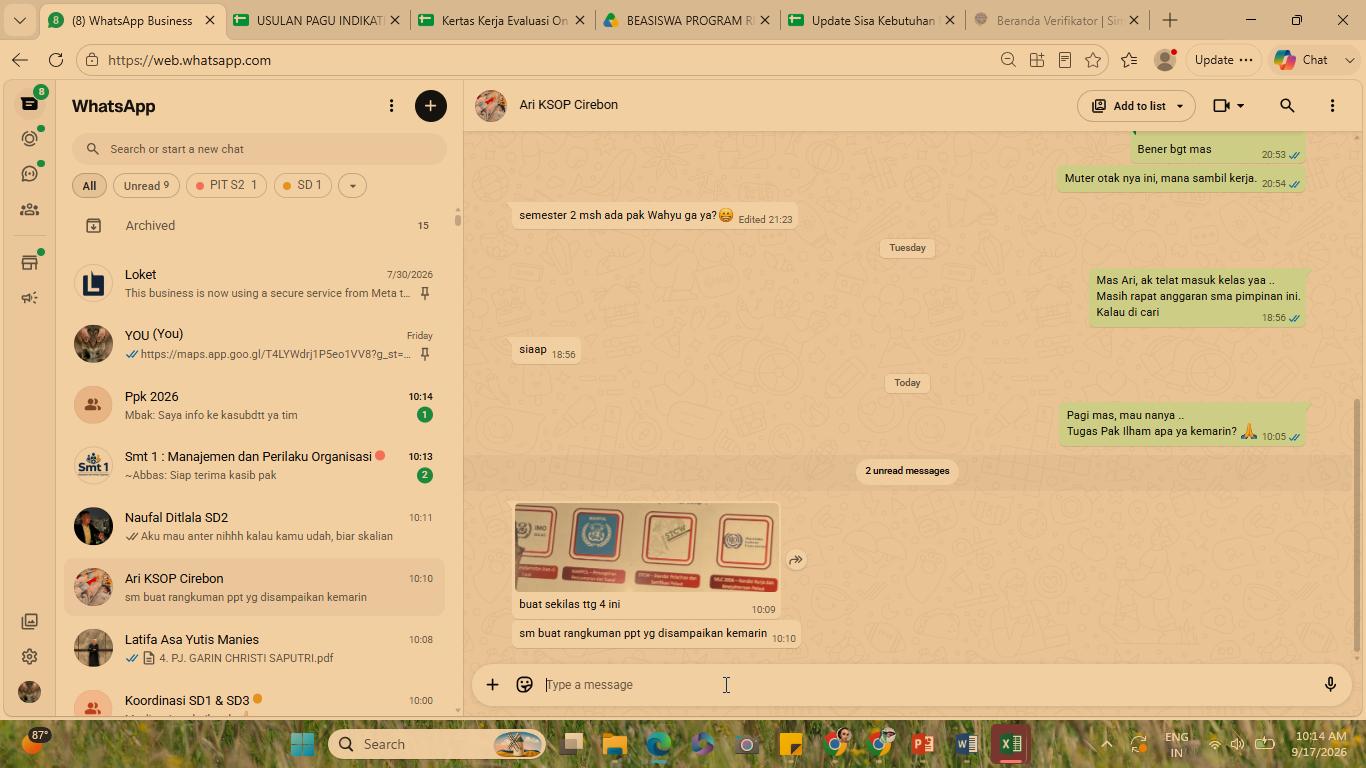This screenshot has height=768, width=1366.
Task: Open Communities icon in left sidebar
Action: (29, 210)
